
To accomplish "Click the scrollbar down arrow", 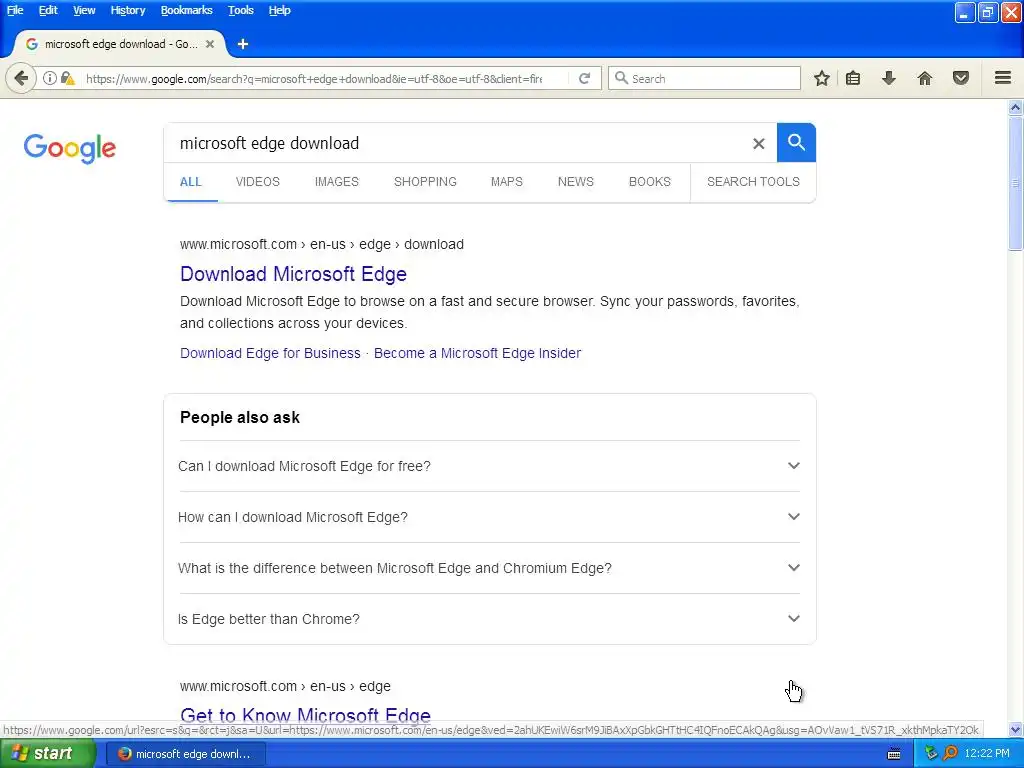I will 1015,729.
